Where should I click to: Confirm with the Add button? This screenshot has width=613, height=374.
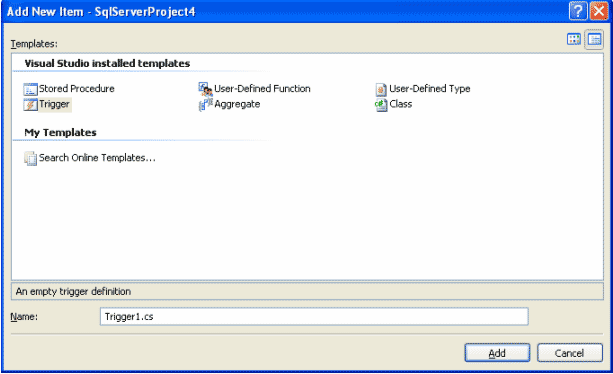click(497, 353)
